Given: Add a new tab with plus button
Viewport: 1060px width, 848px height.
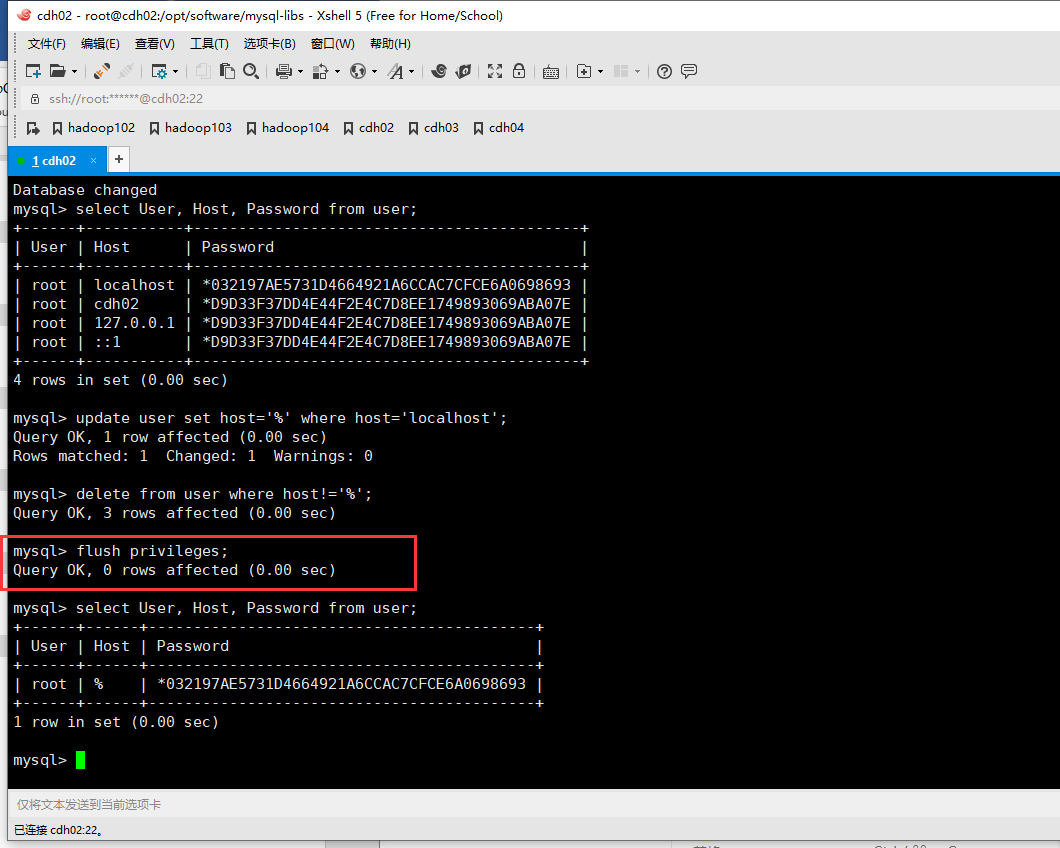Looking at the screenshot, I should click(119, 160).
